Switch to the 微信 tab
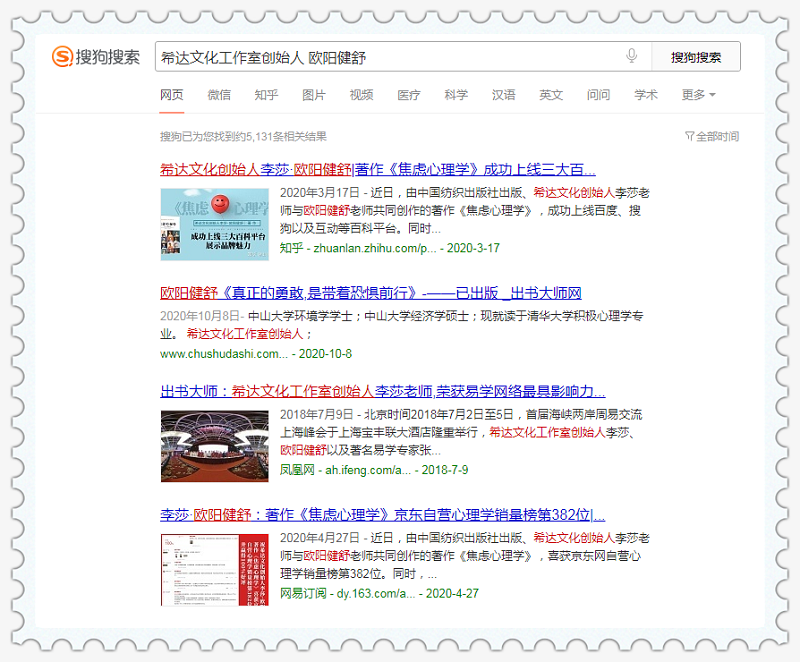800x662 pixels. pos(219,95)
